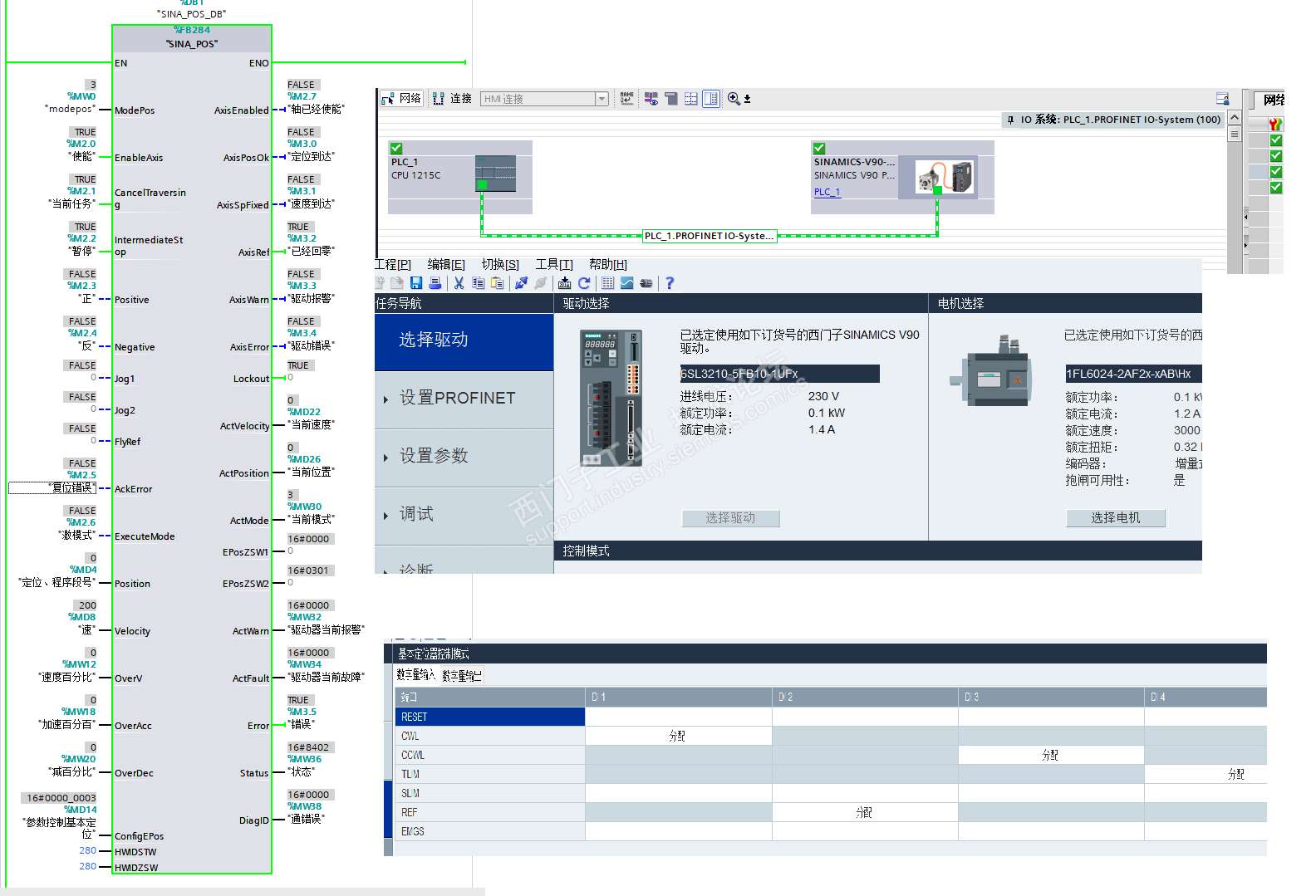Click the motor test icon

646,283
